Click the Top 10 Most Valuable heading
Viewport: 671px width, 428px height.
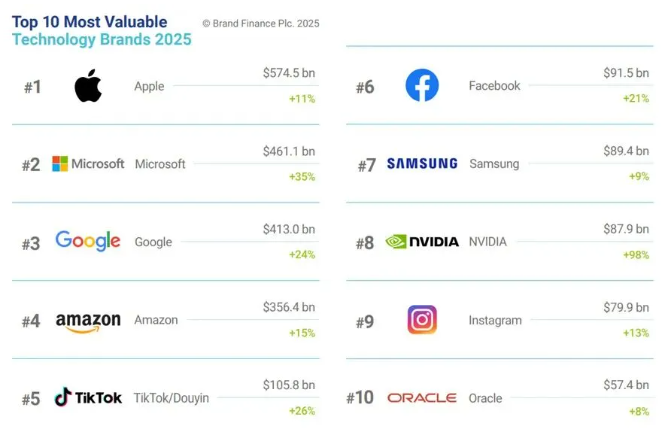pyautogui.click(x=89, y=22)
